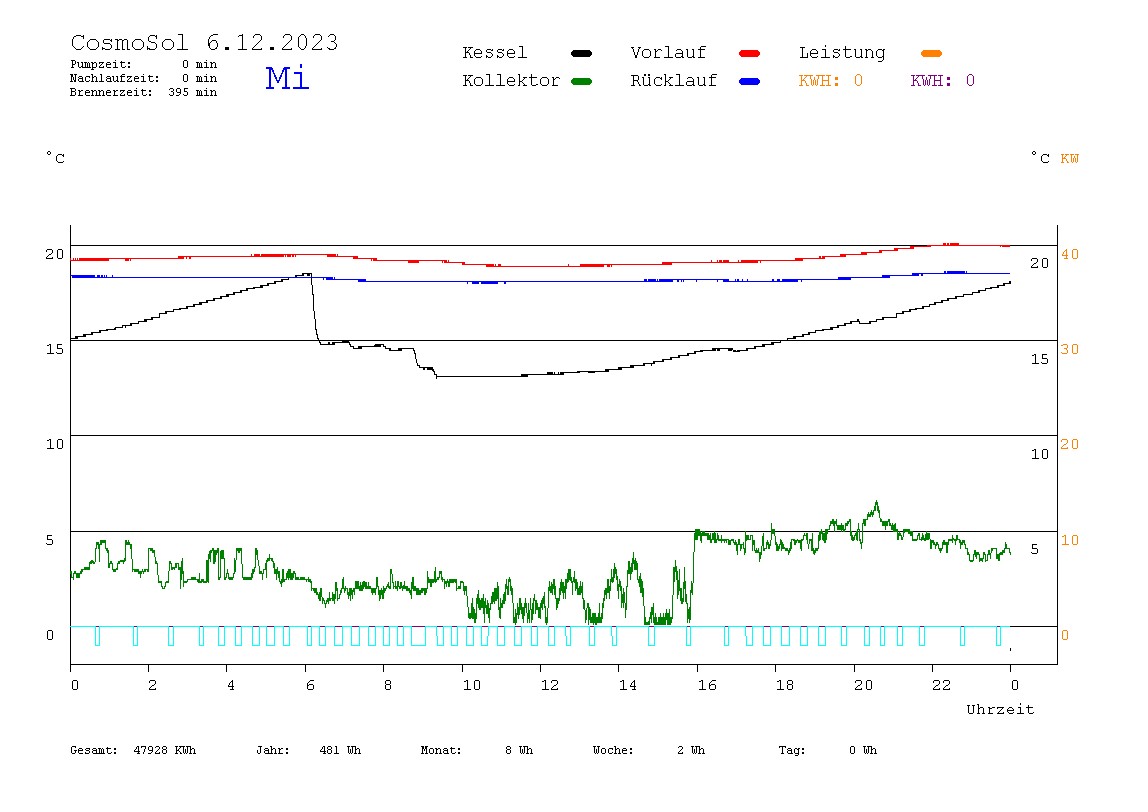Click the blue Rücklauf legend swatch

[750, 81]
